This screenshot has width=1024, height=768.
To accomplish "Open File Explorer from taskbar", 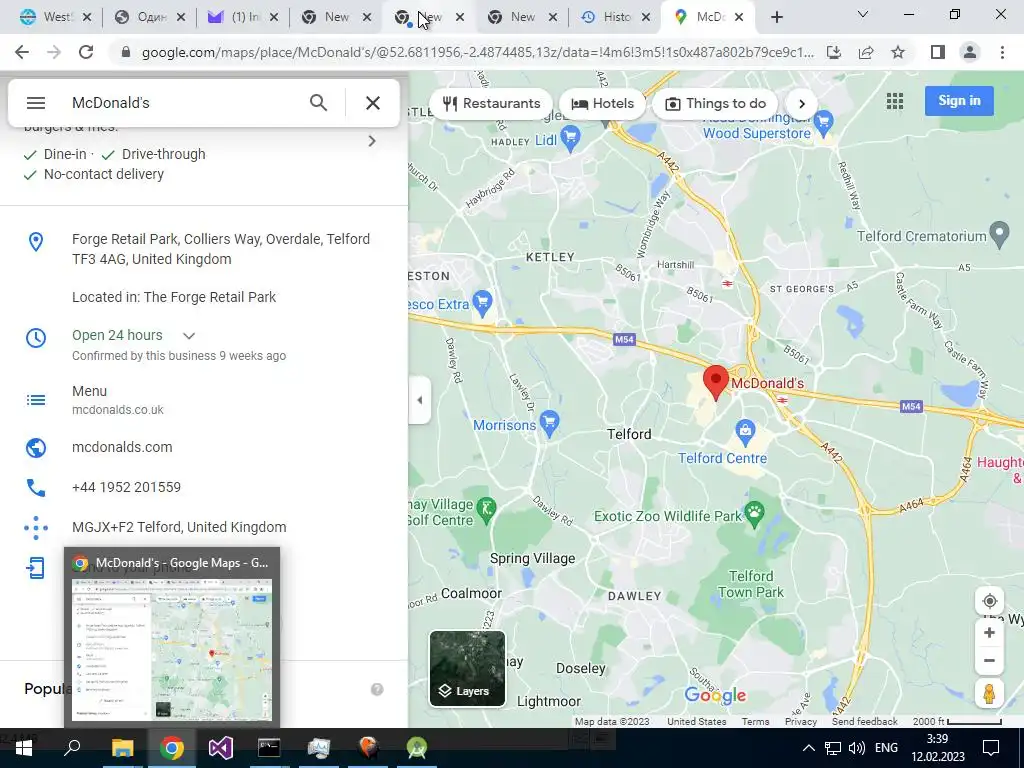I will [x=122, y=748].
